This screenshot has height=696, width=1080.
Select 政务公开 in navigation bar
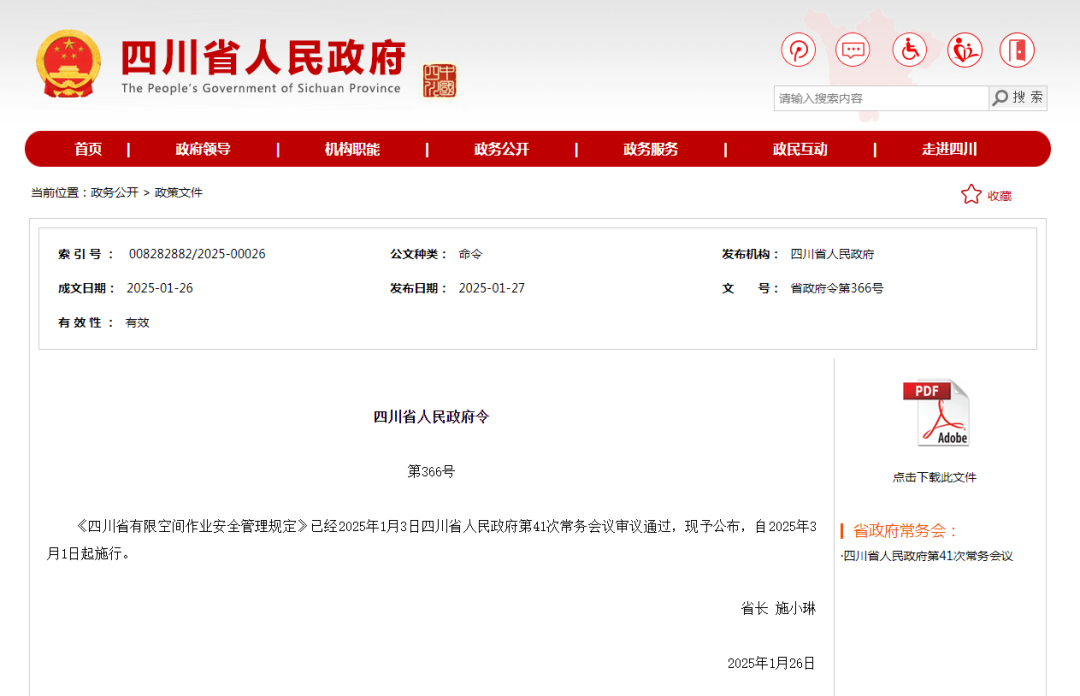click(x=501, y=149)
